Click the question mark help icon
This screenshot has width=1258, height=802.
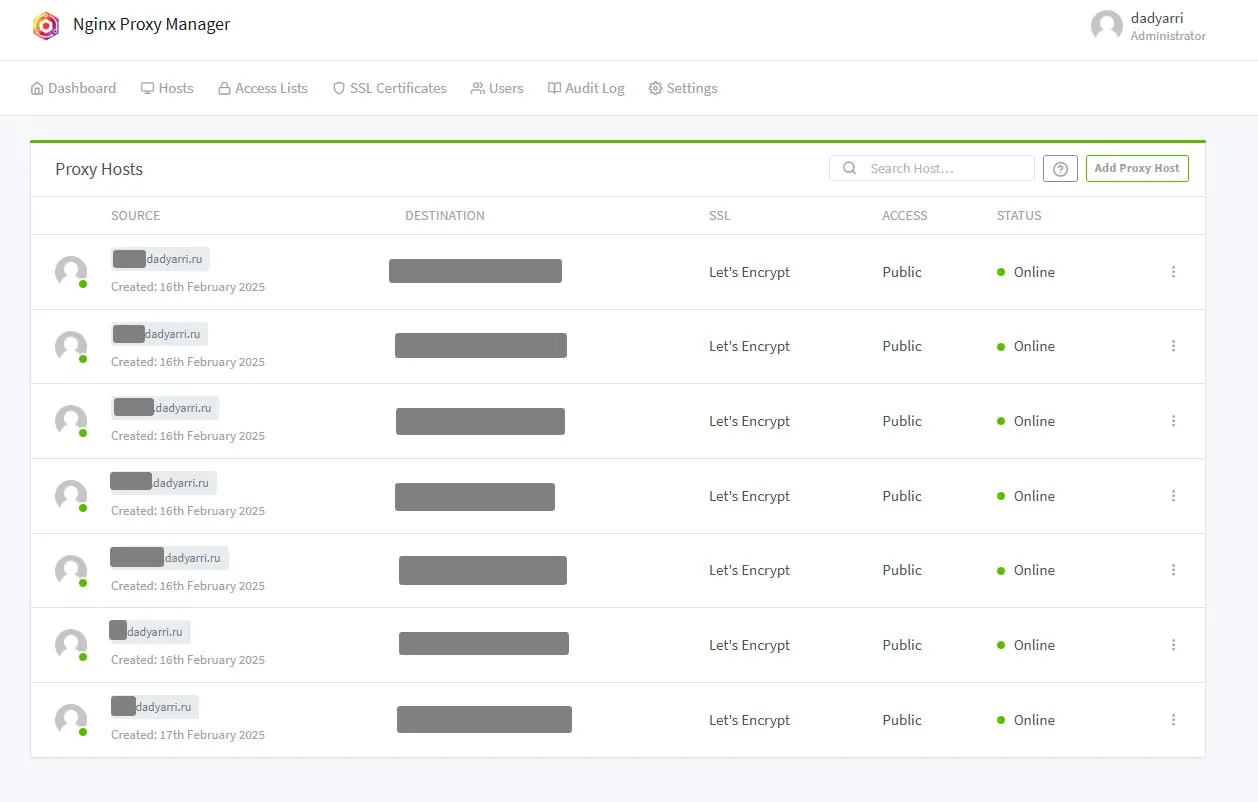point(1060,168)
